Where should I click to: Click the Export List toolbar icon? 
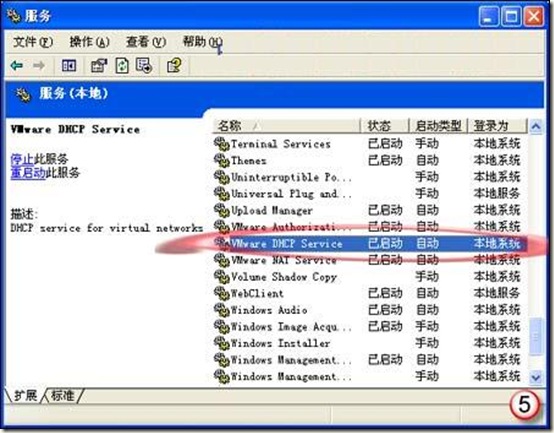(x=144, y=66)
